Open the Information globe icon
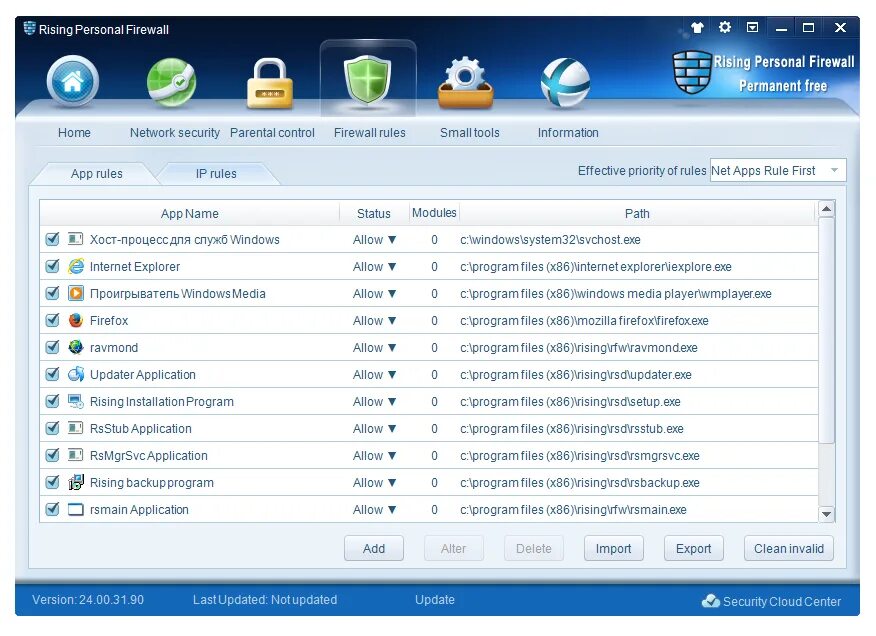Image resolution: width=876 pixels, height=636 pixels. click(565, 83)
